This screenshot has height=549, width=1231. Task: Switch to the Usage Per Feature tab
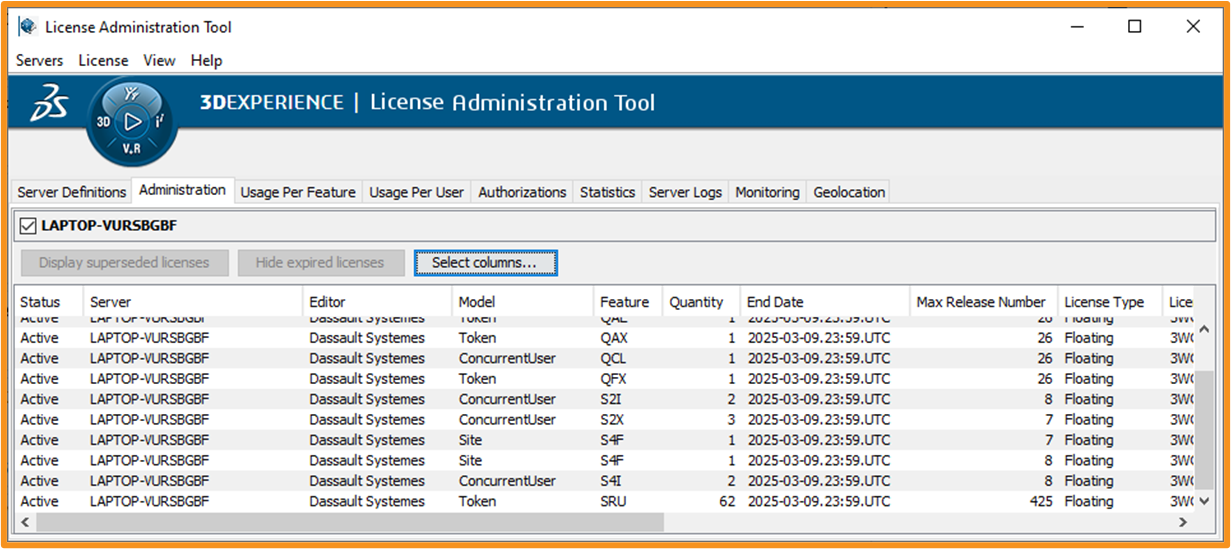click(x=298, y=192)
